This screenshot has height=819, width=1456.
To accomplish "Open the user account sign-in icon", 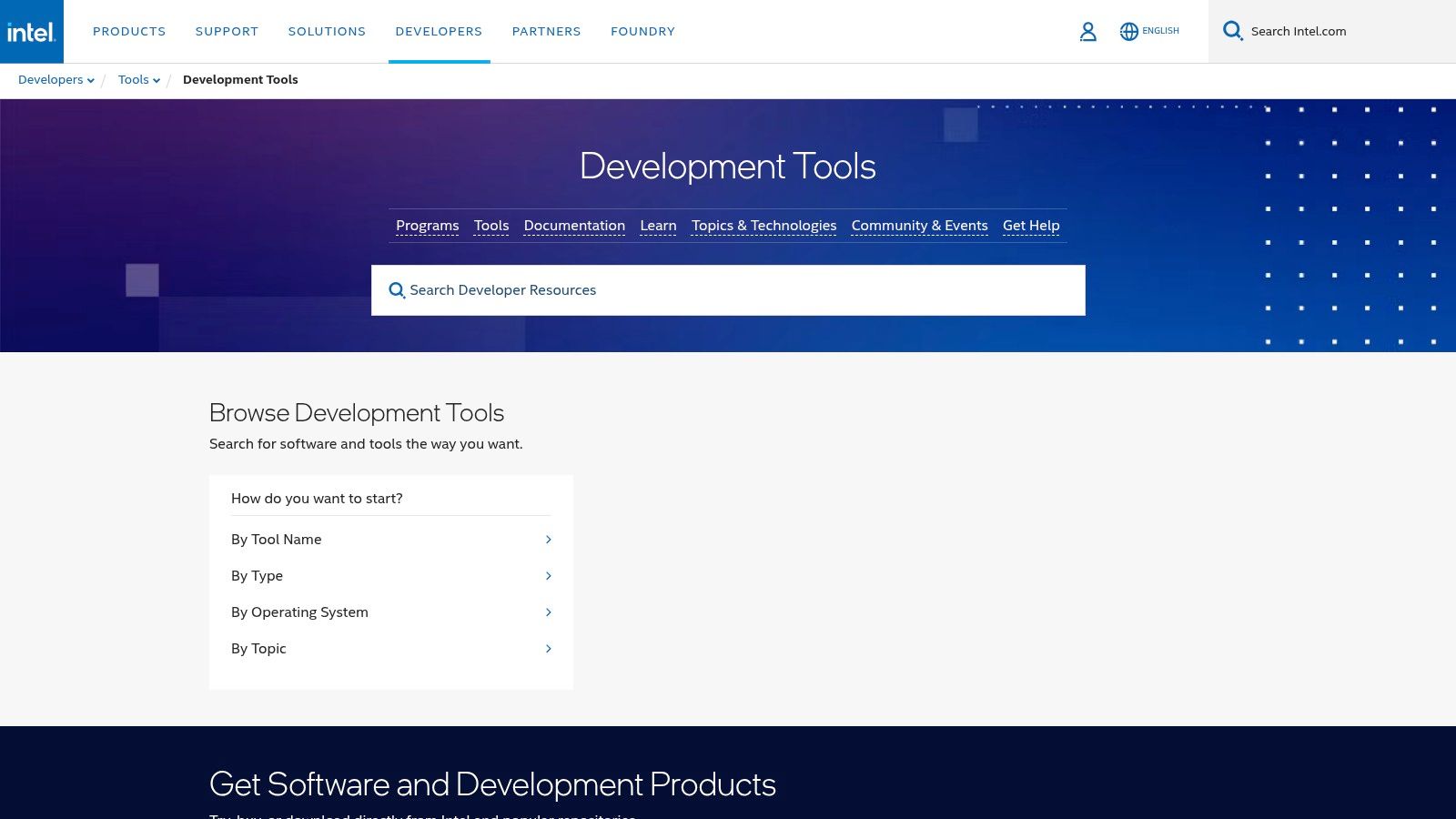I will pyautogui.click(x=1087, y=32).
